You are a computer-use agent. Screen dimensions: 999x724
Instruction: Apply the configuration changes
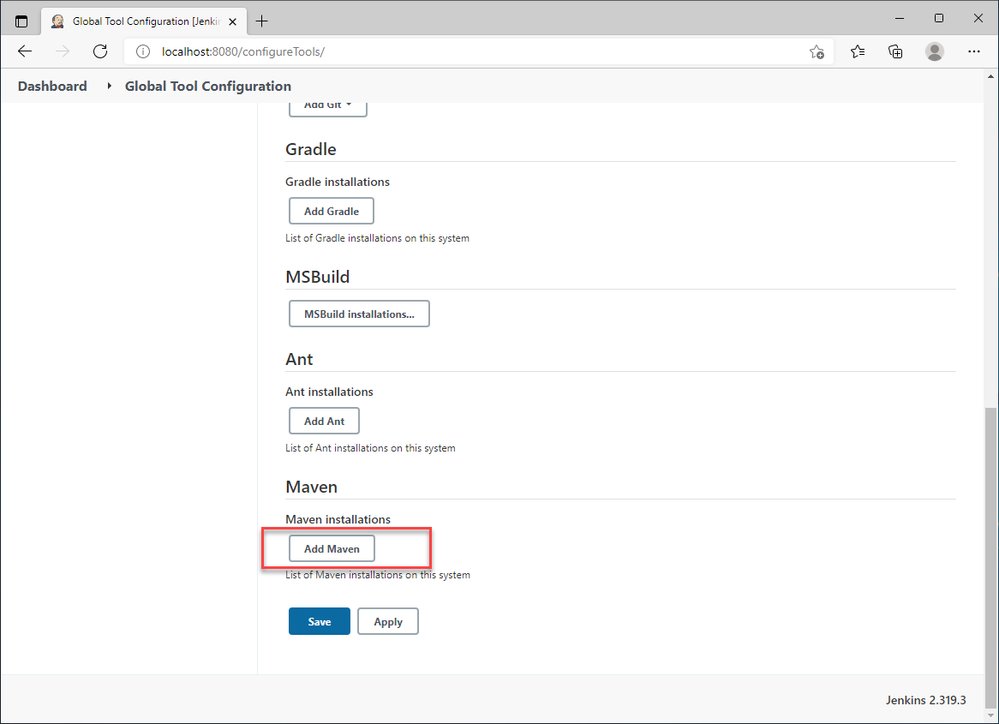tap(388, 621)
